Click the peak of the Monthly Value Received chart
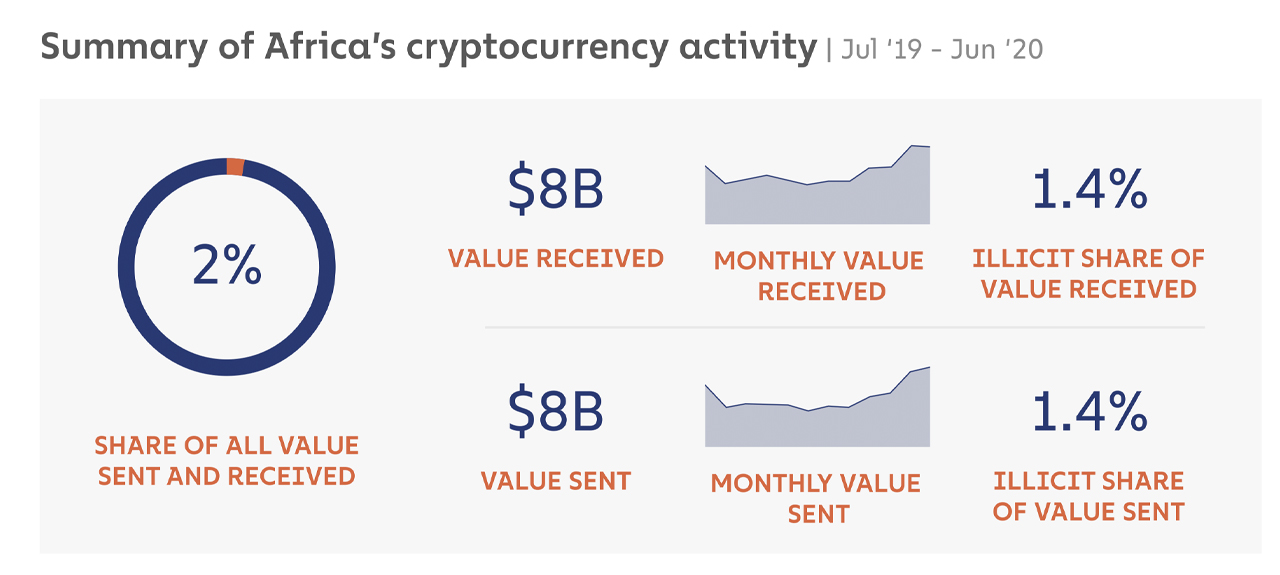1280x575 pixels. coord(912,147)
